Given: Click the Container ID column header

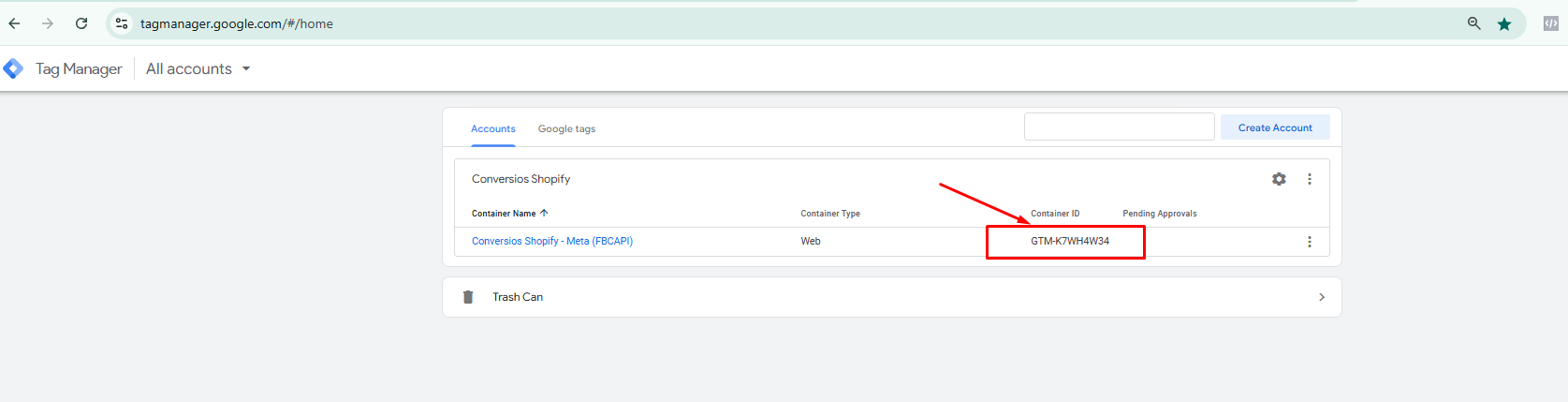Looking at the screenshot, I should 1055,214.
